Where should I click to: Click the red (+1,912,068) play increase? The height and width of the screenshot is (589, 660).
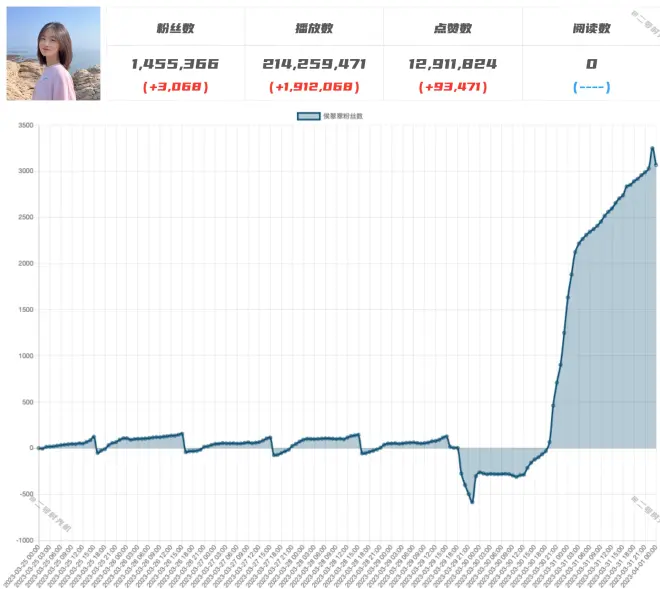(x=314, y=87)
